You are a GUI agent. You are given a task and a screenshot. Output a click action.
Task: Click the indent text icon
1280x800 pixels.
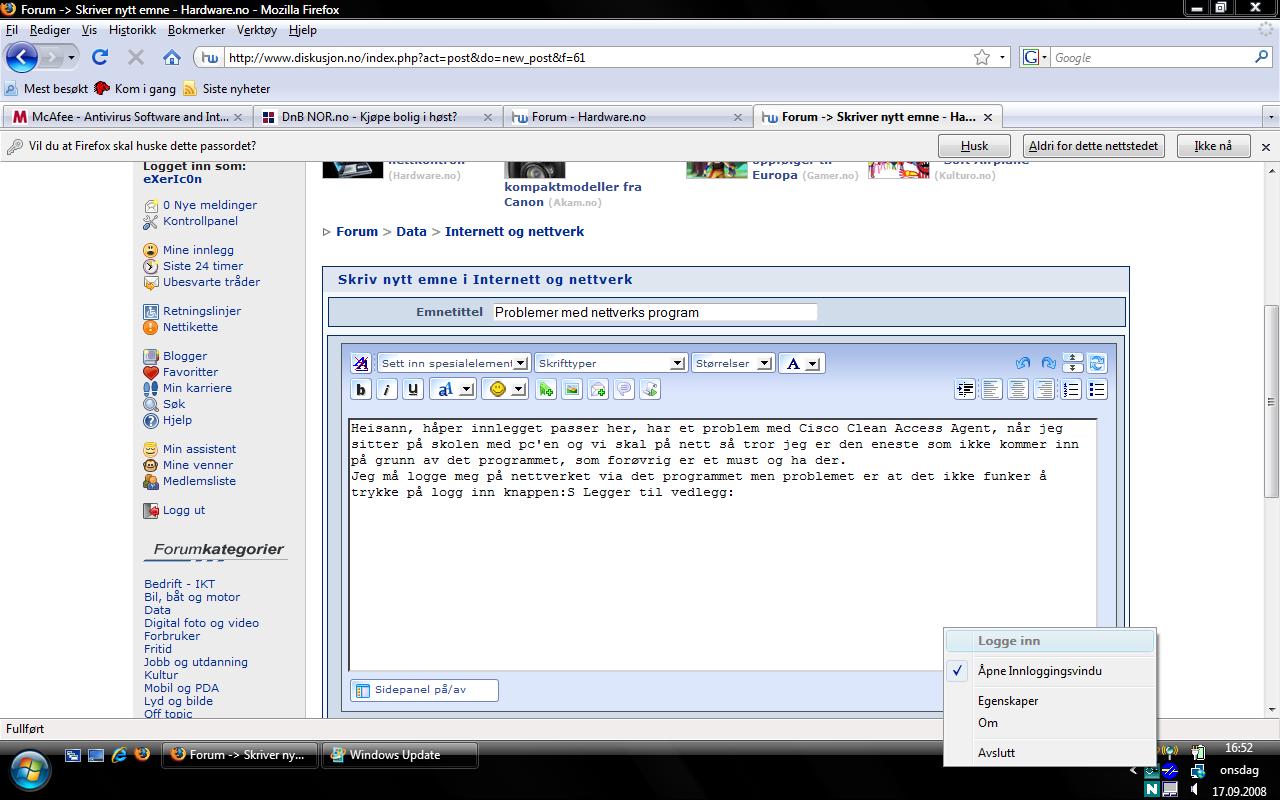click(965, 390)
